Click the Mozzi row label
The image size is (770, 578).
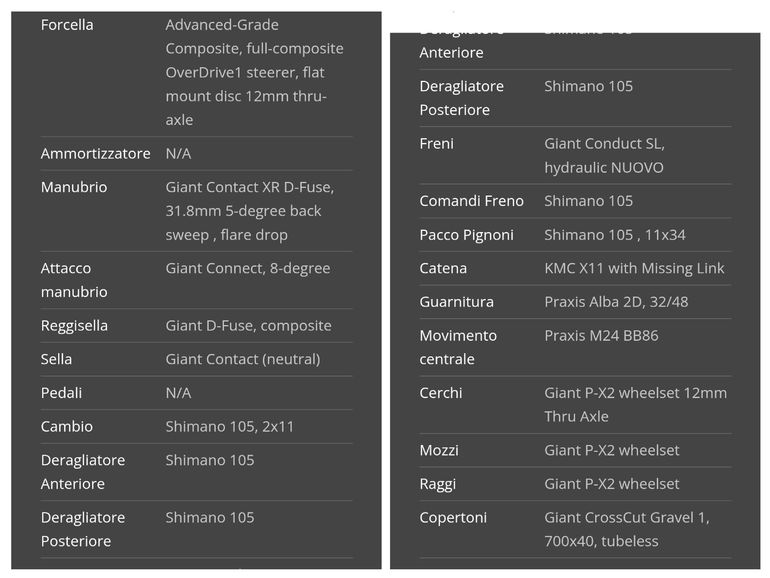click(439, 450)
